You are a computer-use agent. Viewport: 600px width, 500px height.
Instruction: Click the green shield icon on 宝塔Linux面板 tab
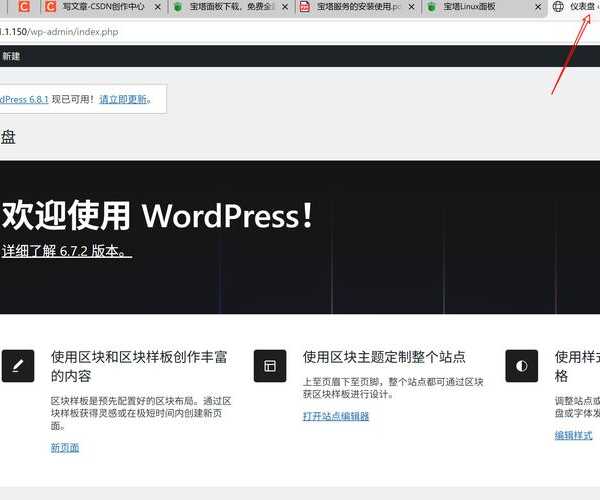pos(431,7)
